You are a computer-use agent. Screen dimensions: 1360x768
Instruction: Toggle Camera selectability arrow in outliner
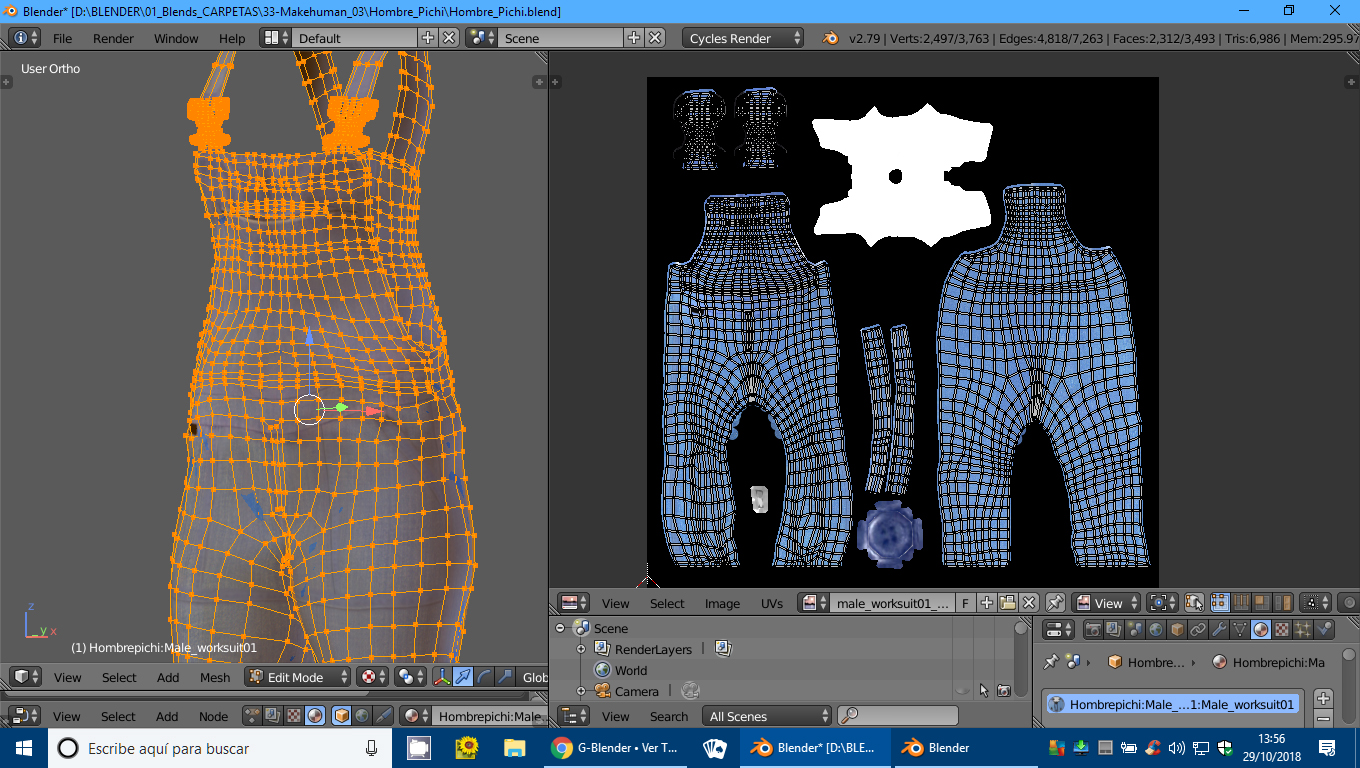click(x=984, y=691)
